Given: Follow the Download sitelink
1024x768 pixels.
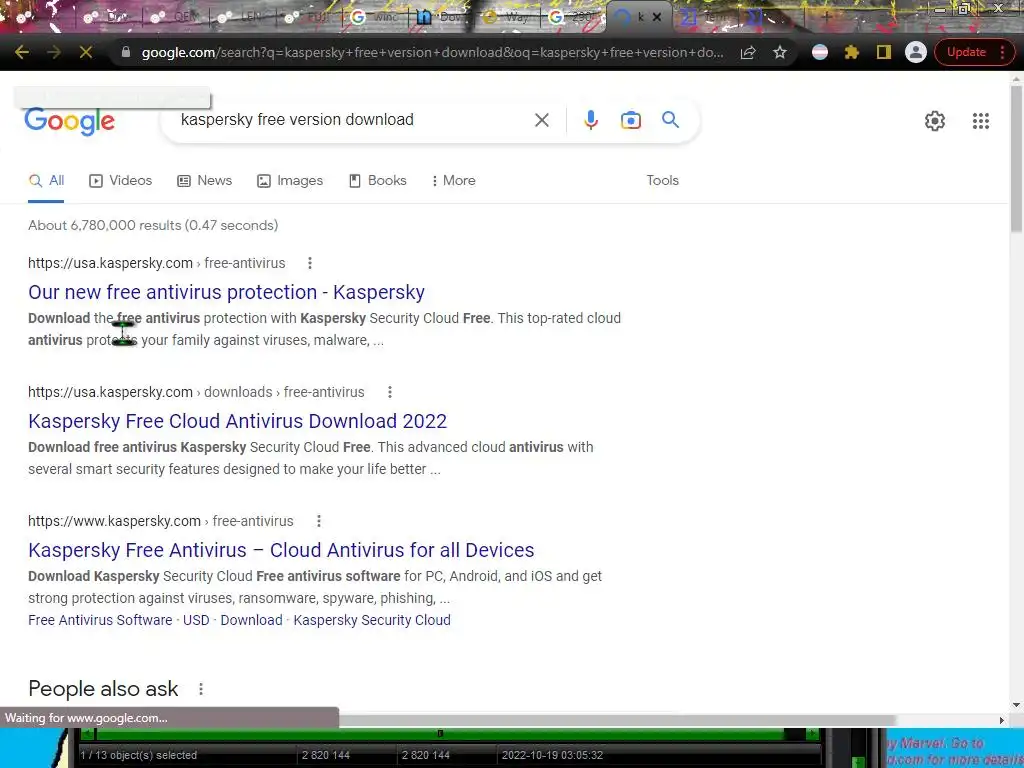Looking at the screenshot, I should pyautogui.click(x=251, y=620).
